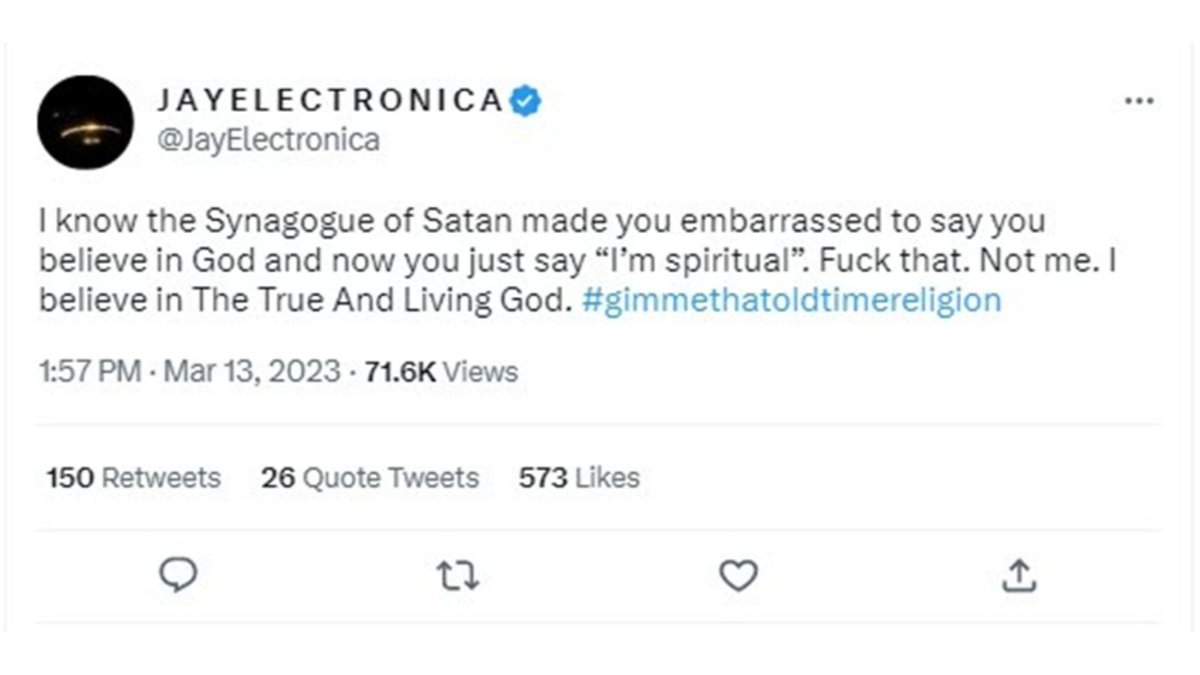Open the three-dot more options menu
This screenshot has width=1200, height=675.
click(1138, 101)
